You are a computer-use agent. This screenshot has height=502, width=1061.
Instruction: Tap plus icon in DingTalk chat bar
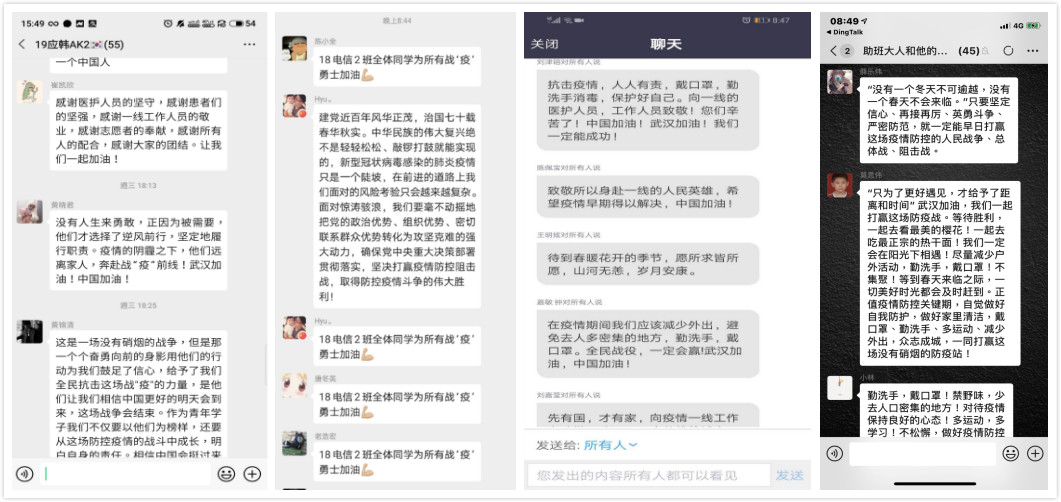(1035, 453)
